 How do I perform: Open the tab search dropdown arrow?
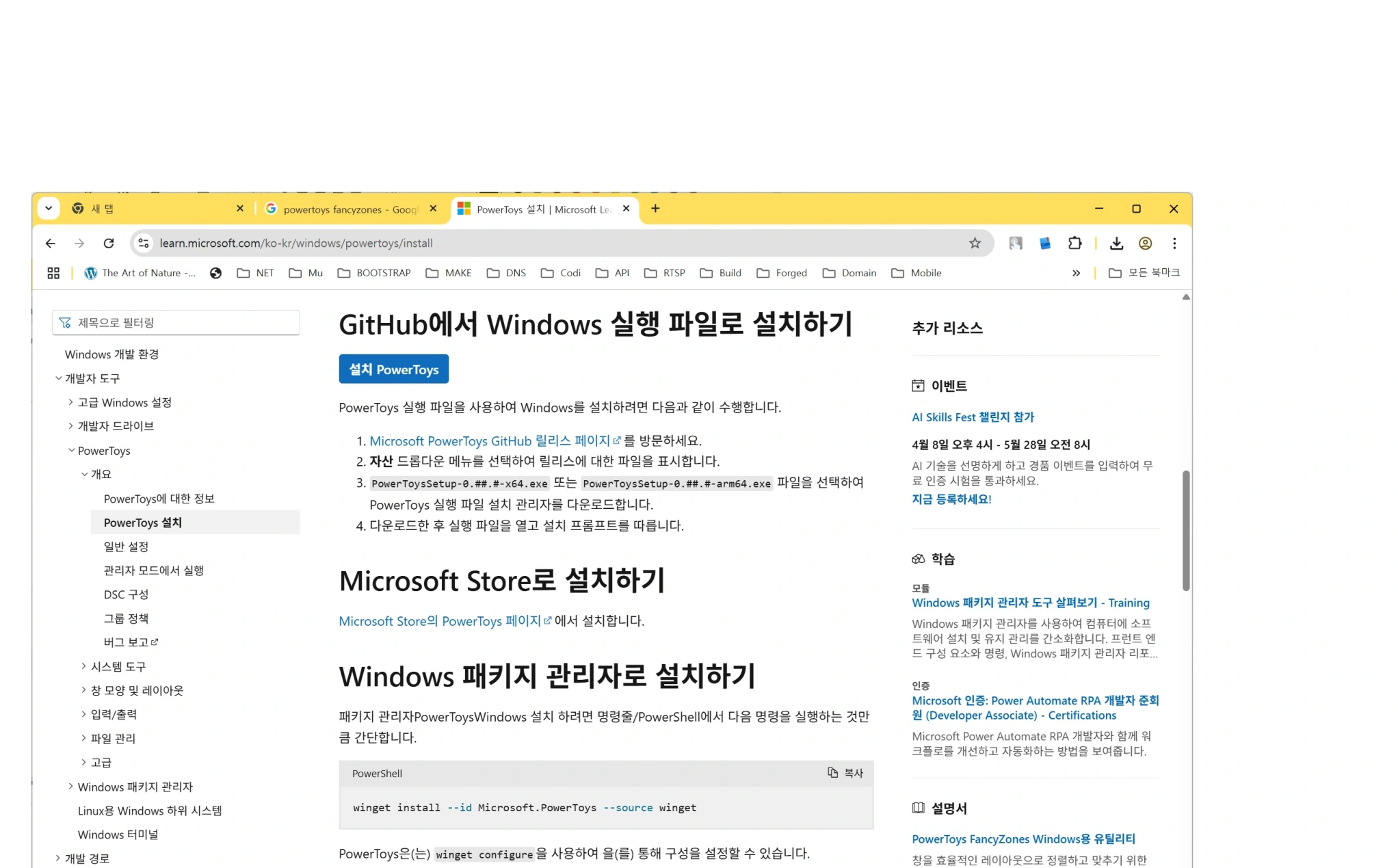click(49, 209)
